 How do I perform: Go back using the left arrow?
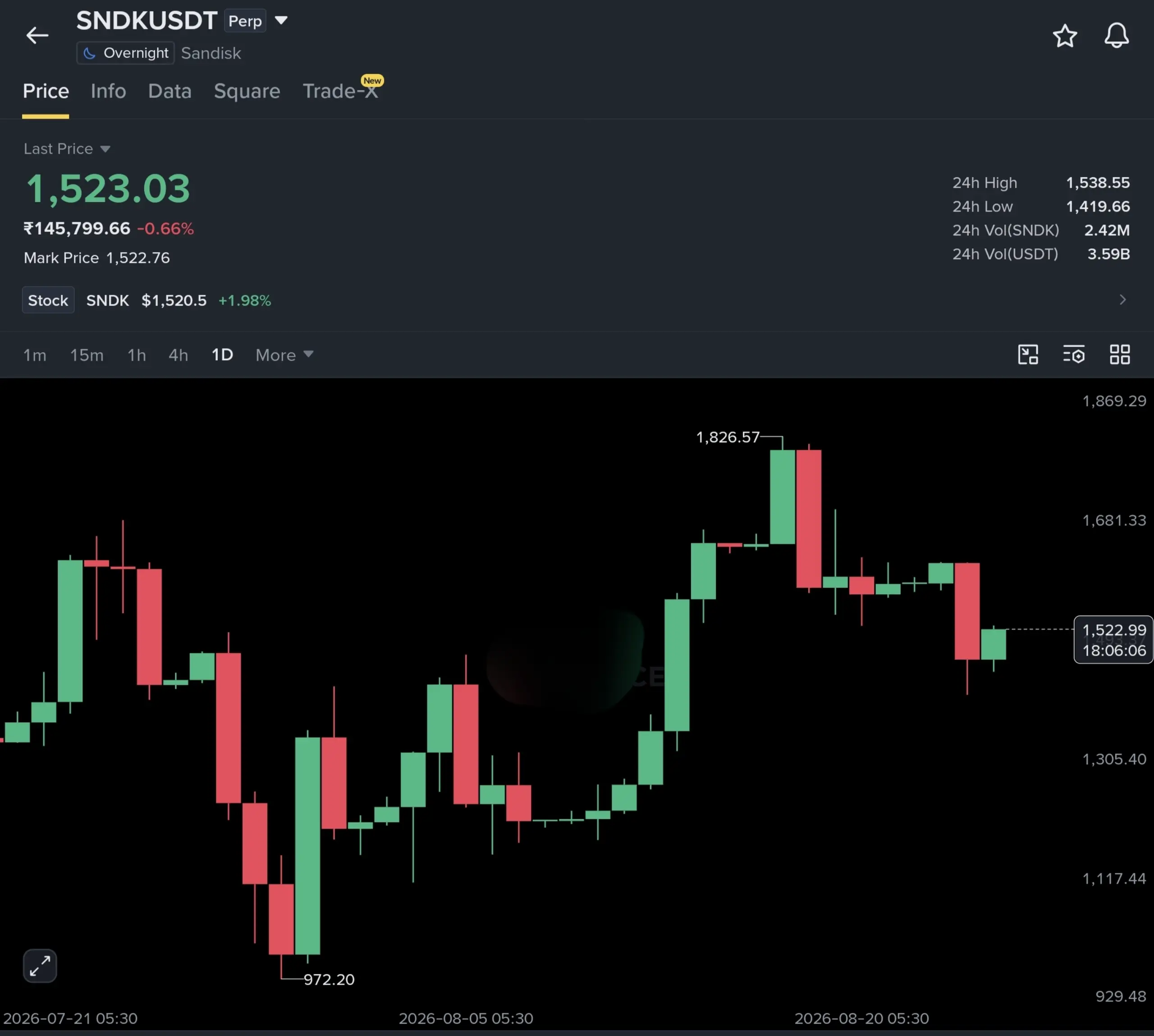pyautogui.click(x=37, y=35)
